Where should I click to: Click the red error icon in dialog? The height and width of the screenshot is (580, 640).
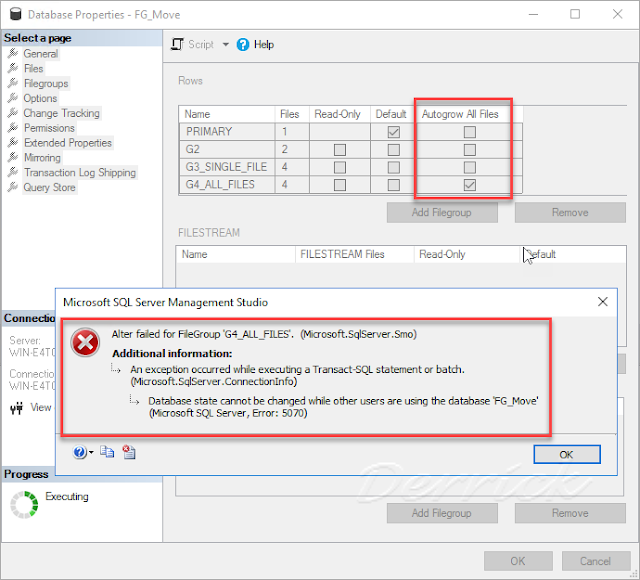[85, 342]
